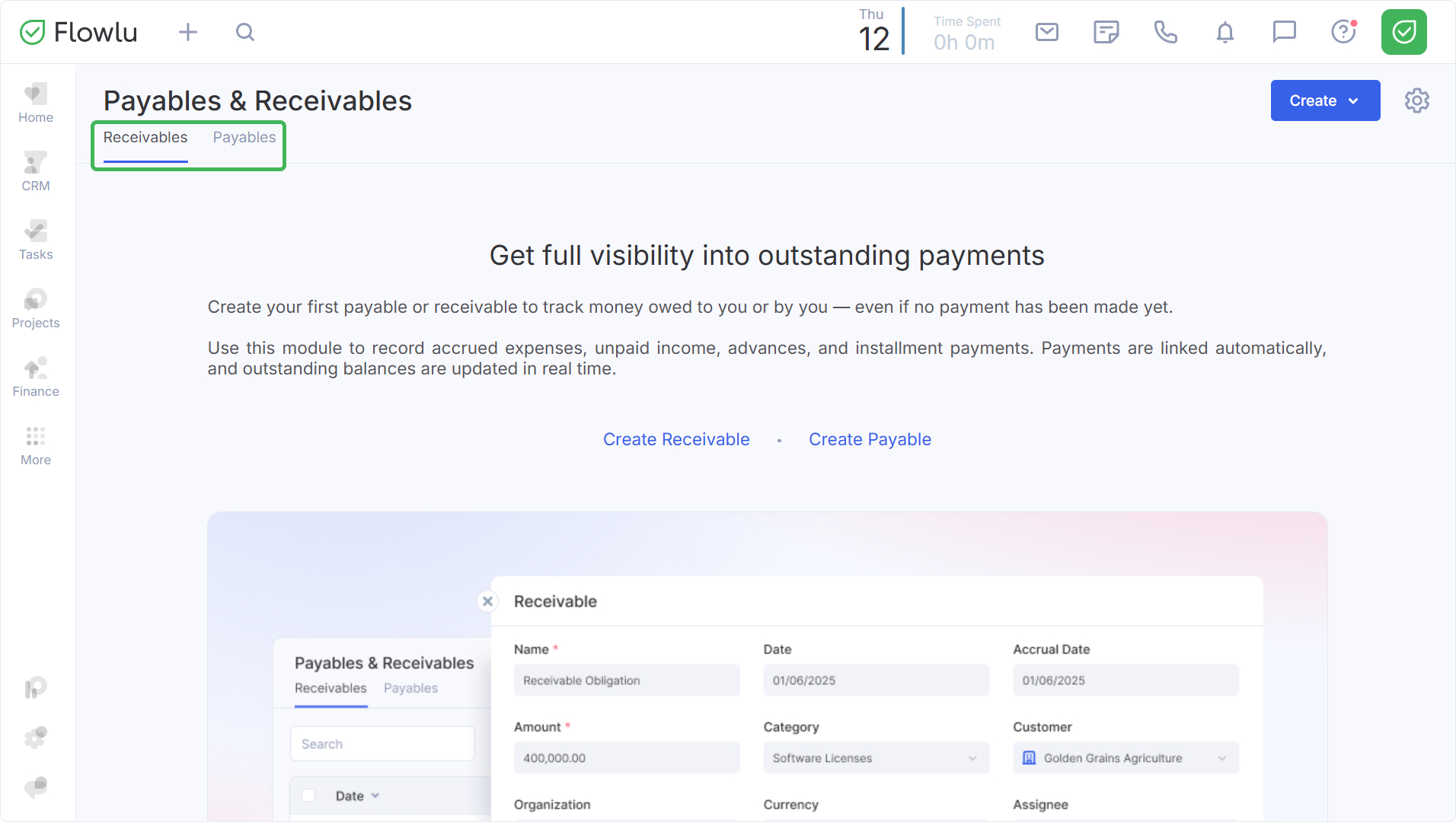Switch to the Payables tab
This screenshot has width=1456, height=822.
click(x=244, y=138)
